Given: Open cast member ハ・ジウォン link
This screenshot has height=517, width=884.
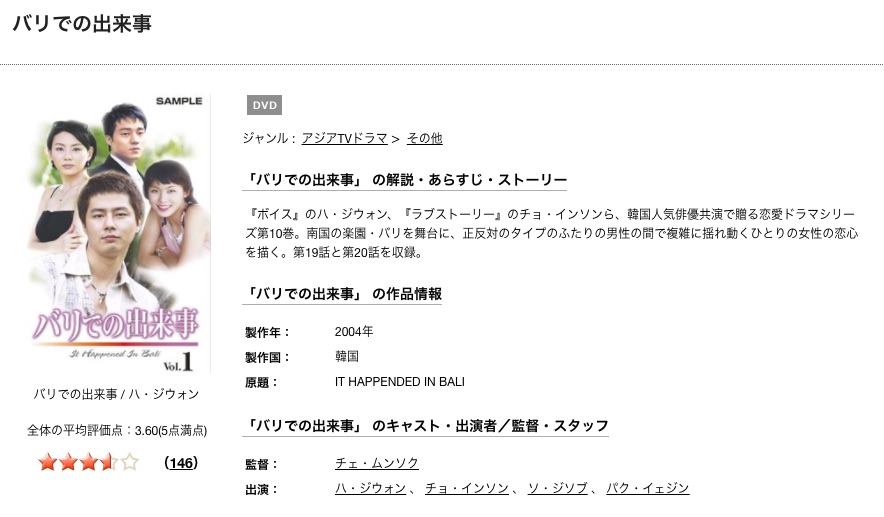Looking at the screenshot, I should coord(370,488).
